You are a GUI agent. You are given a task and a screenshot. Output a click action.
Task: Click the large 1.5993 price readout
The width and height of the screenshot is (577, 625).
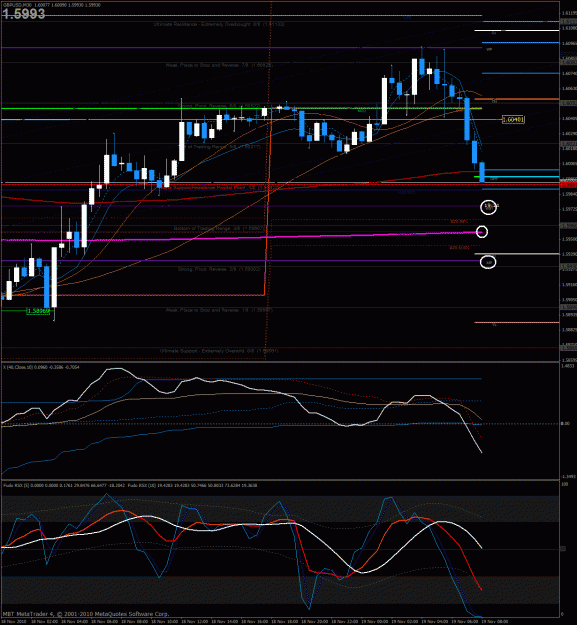(x=24, y=14)
